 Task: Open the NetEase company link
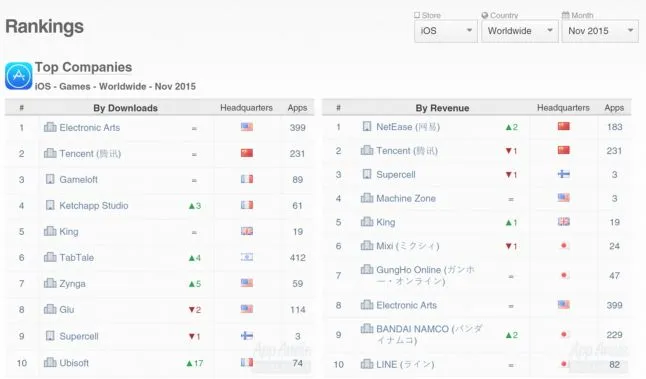(x=408, y=127)
